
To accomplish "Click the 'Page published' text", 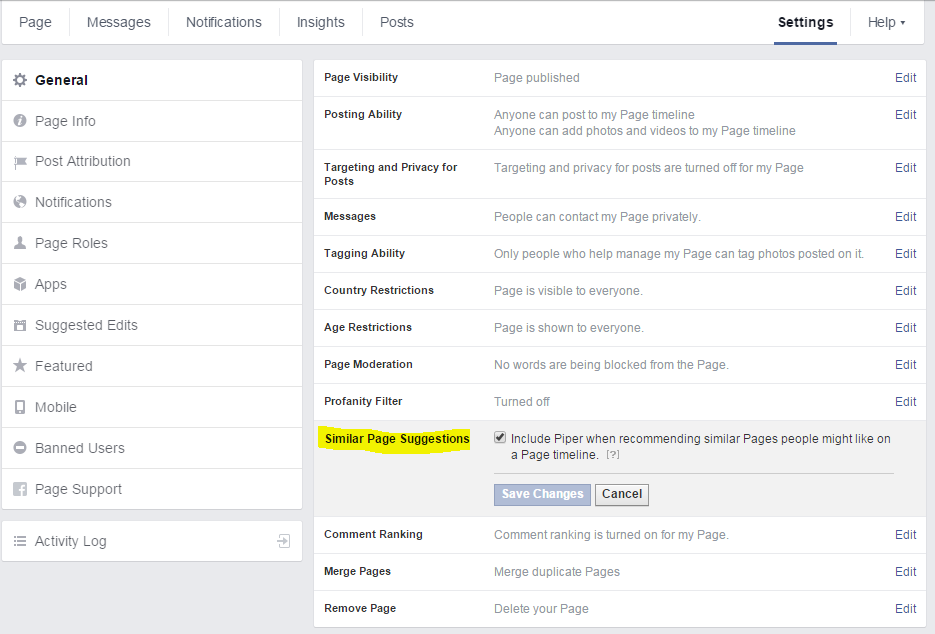I will point(537,78).
